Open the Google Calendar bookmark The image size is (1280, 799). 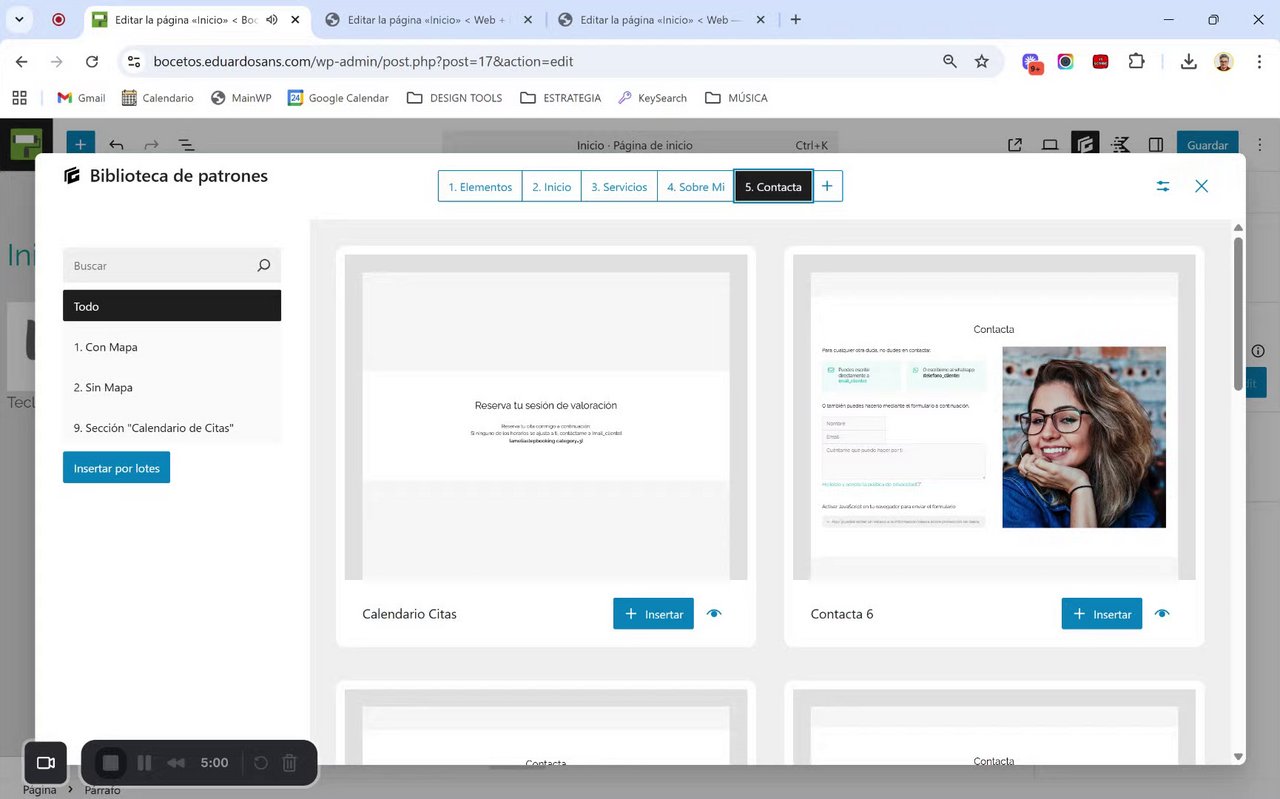coord(338,98)
